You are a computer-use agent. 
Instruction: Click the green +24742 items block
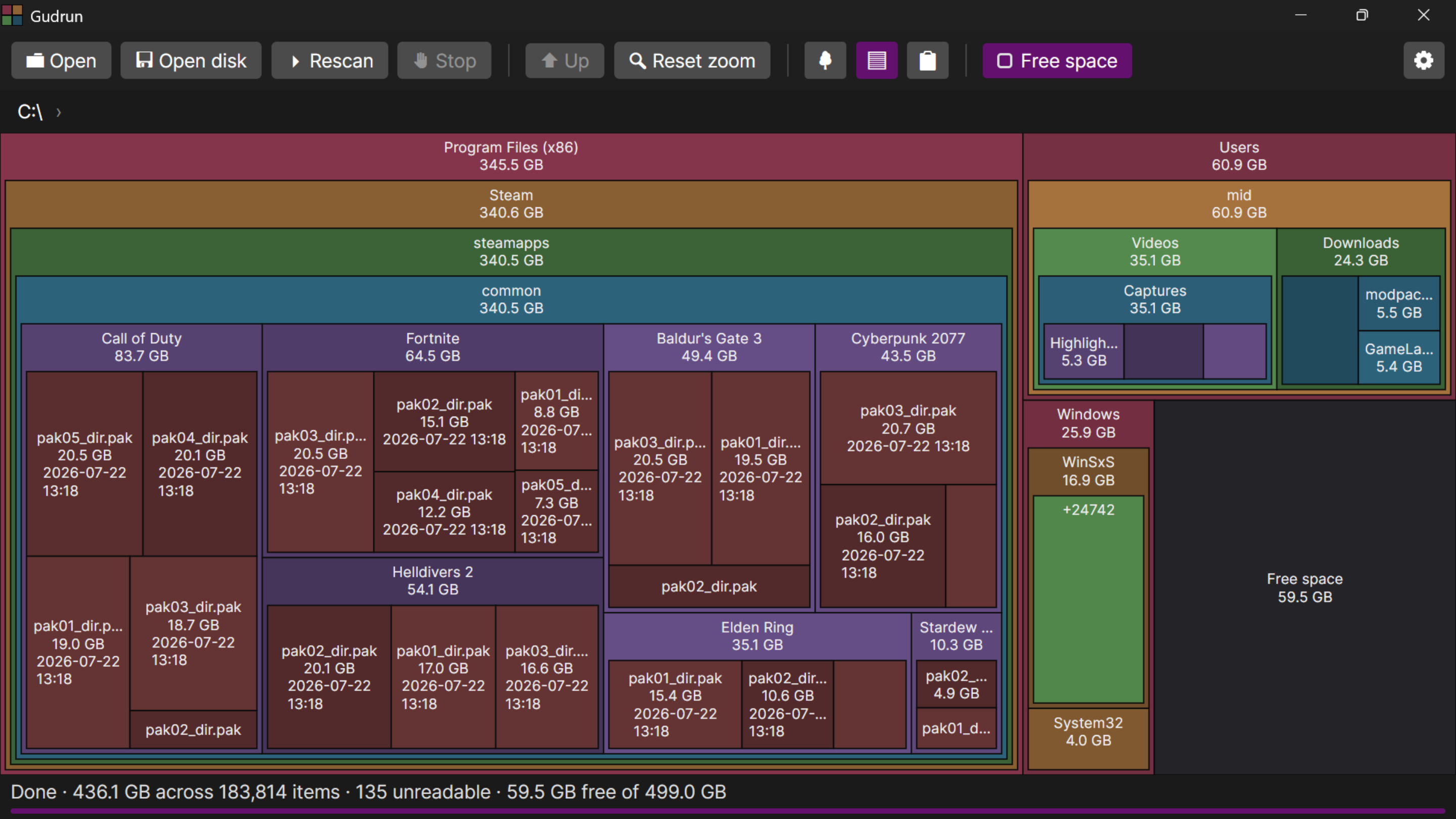pyautogui.click(x=1088, y=600)
